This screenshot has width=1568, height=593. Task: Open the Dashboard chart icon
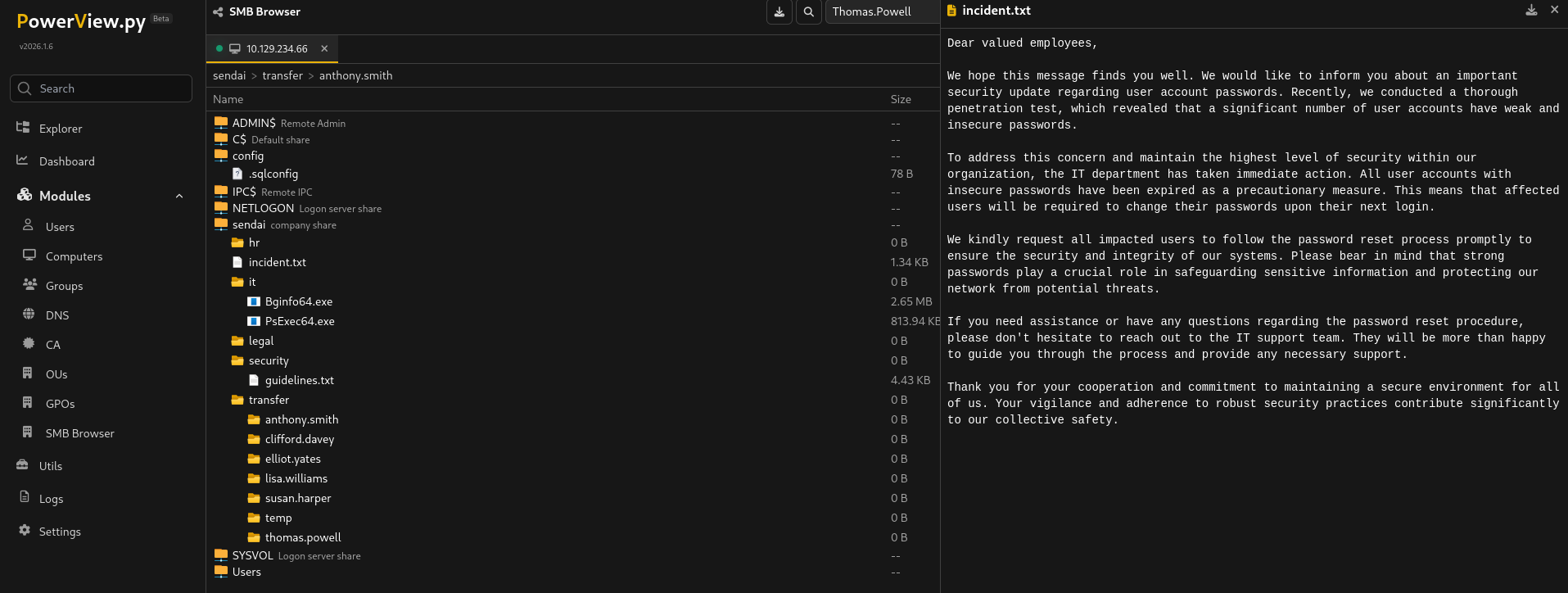click(x=23, y=161)
